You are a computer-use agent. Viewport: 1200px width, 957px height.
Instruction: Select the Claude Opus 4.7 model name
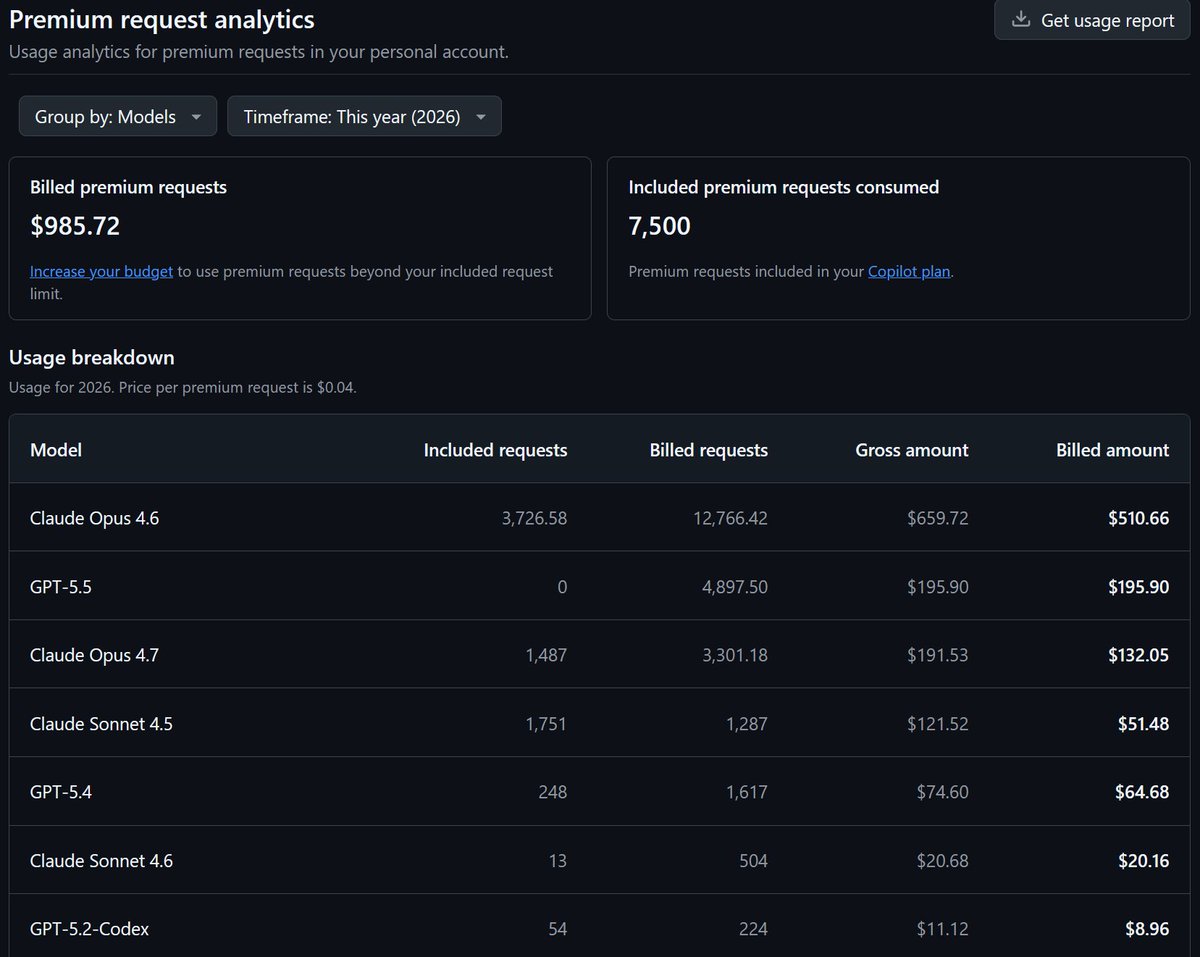pyautogui.click(x=95, y=655)
